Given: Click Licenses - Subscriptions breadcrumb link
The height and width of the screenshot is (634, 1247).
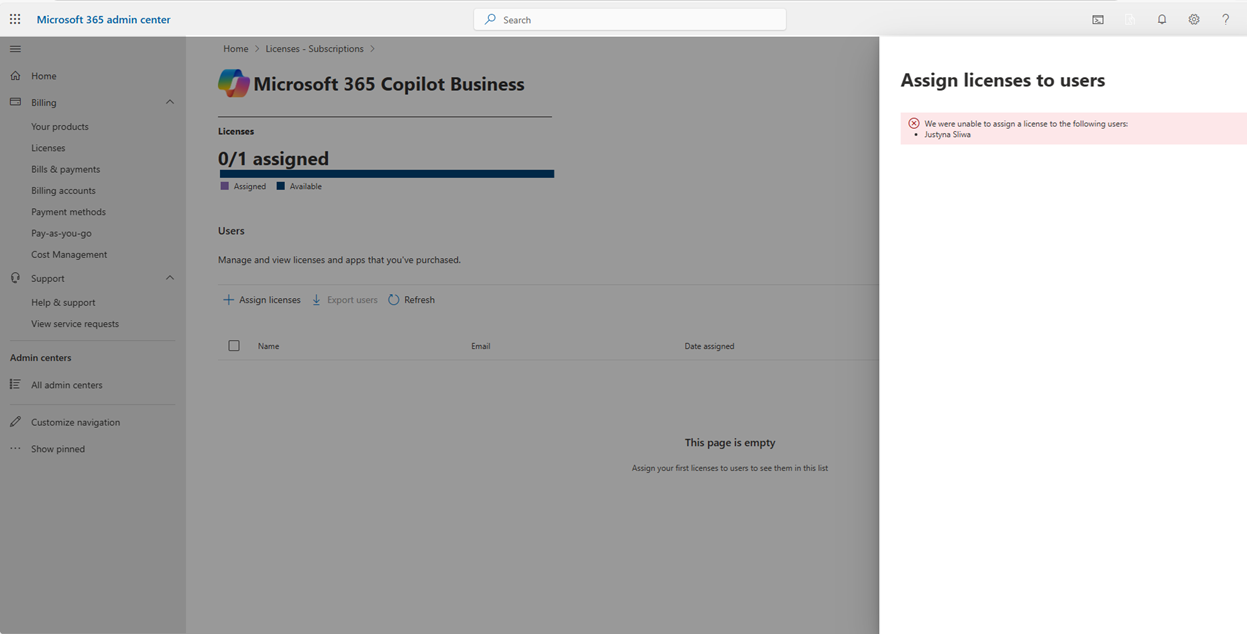Looking at the screenshot, I should click(314, 49).
